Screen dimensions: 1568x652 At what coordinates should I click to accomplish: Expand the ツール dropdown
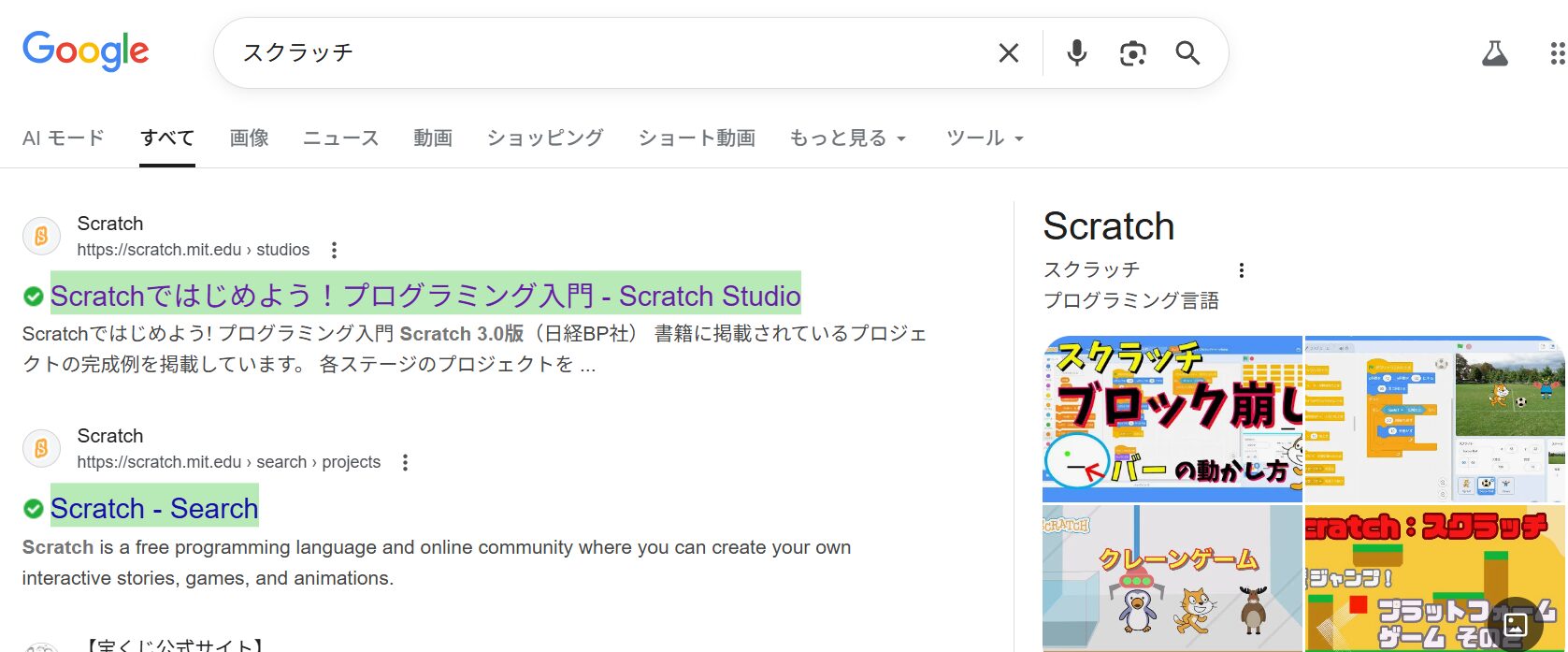pyautogui.click(x=985, y=138)
